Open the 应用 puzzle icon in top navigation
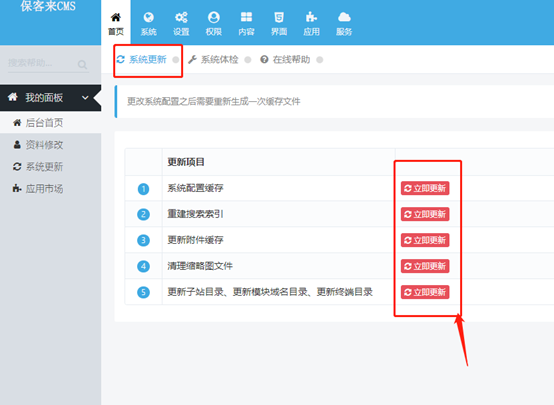 tap(311, 17)
